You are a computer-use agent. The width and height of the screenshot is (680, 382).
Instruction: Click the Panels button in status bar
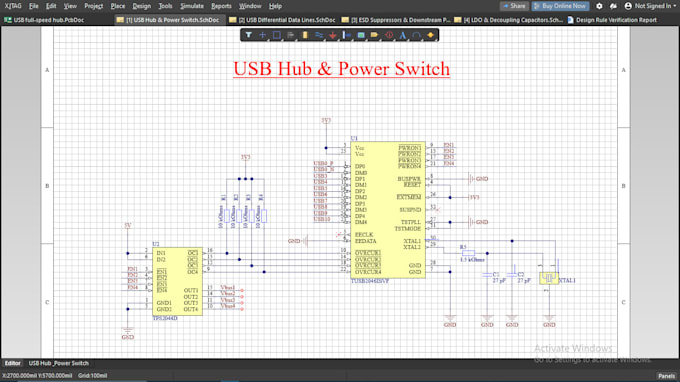667,376
